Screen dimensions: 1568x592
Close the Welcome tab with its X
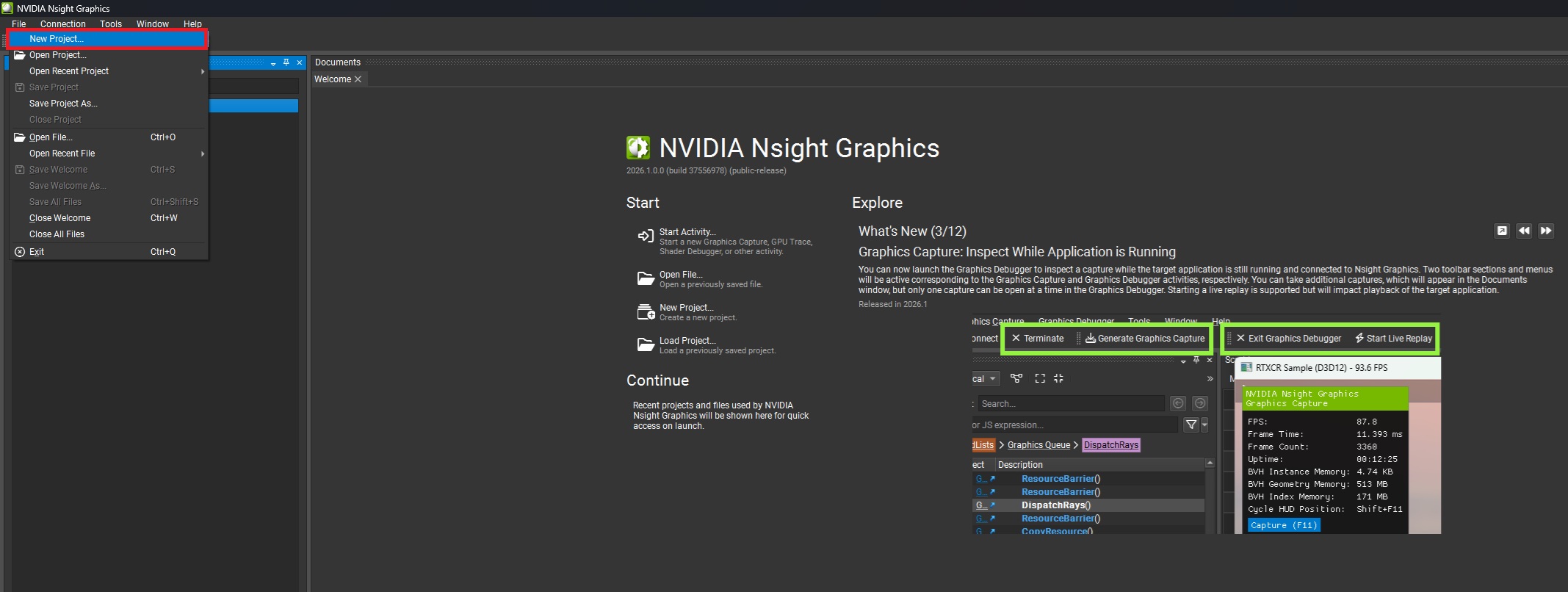click(x=358, y=79)
